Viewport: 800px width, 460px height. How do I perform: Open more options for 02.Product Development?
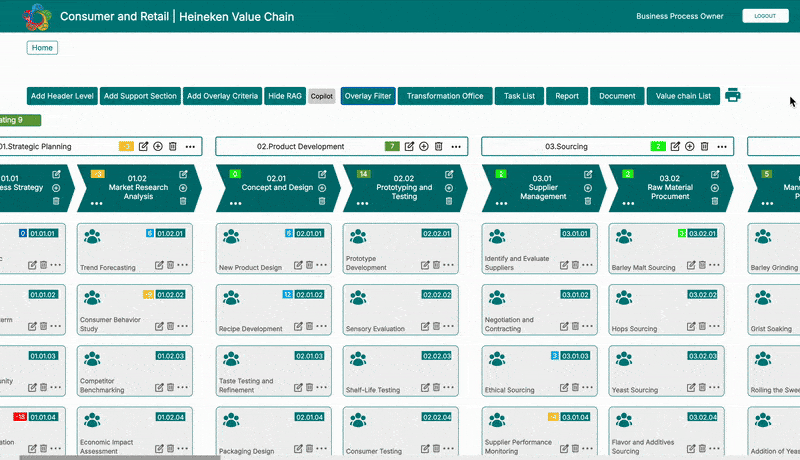(456, 146)
